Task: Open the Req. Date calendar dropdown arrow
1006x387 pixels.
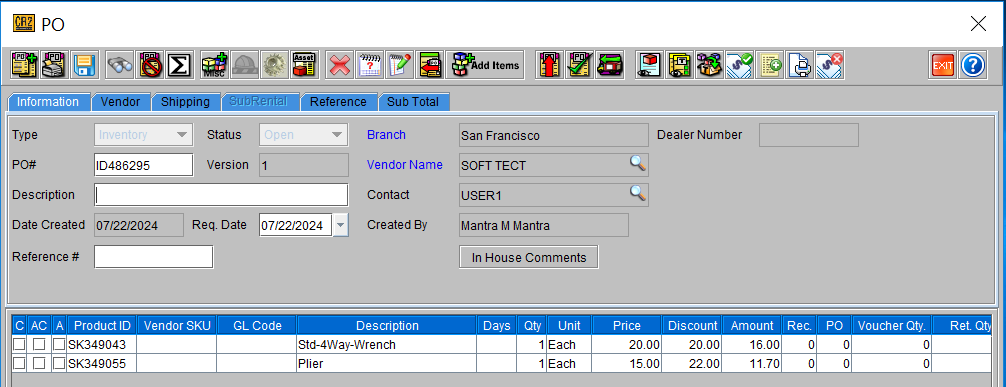Action: coord(341,225)
